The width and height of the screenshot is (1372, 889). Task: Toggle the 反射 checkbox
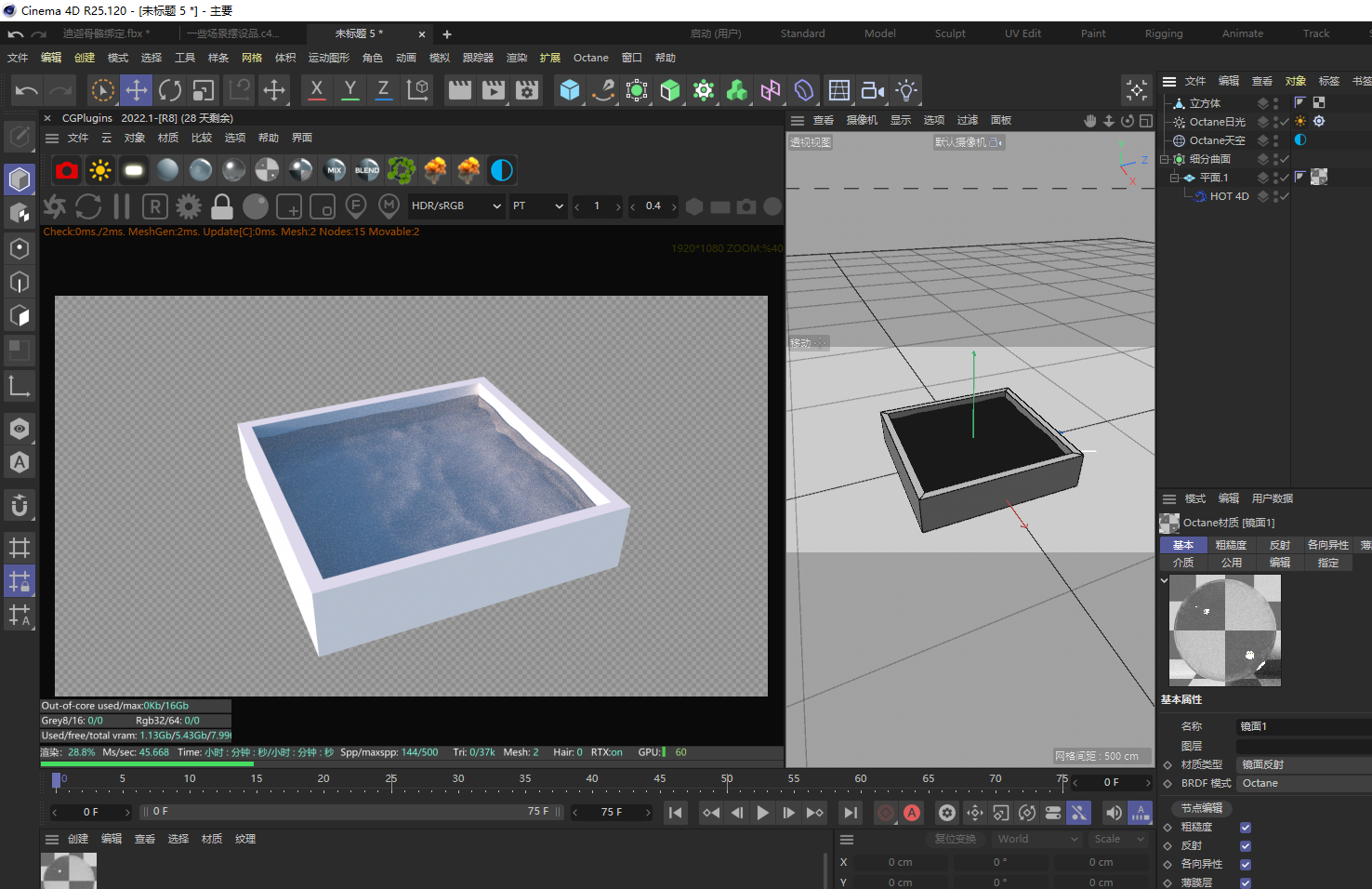coord(1246,845)
